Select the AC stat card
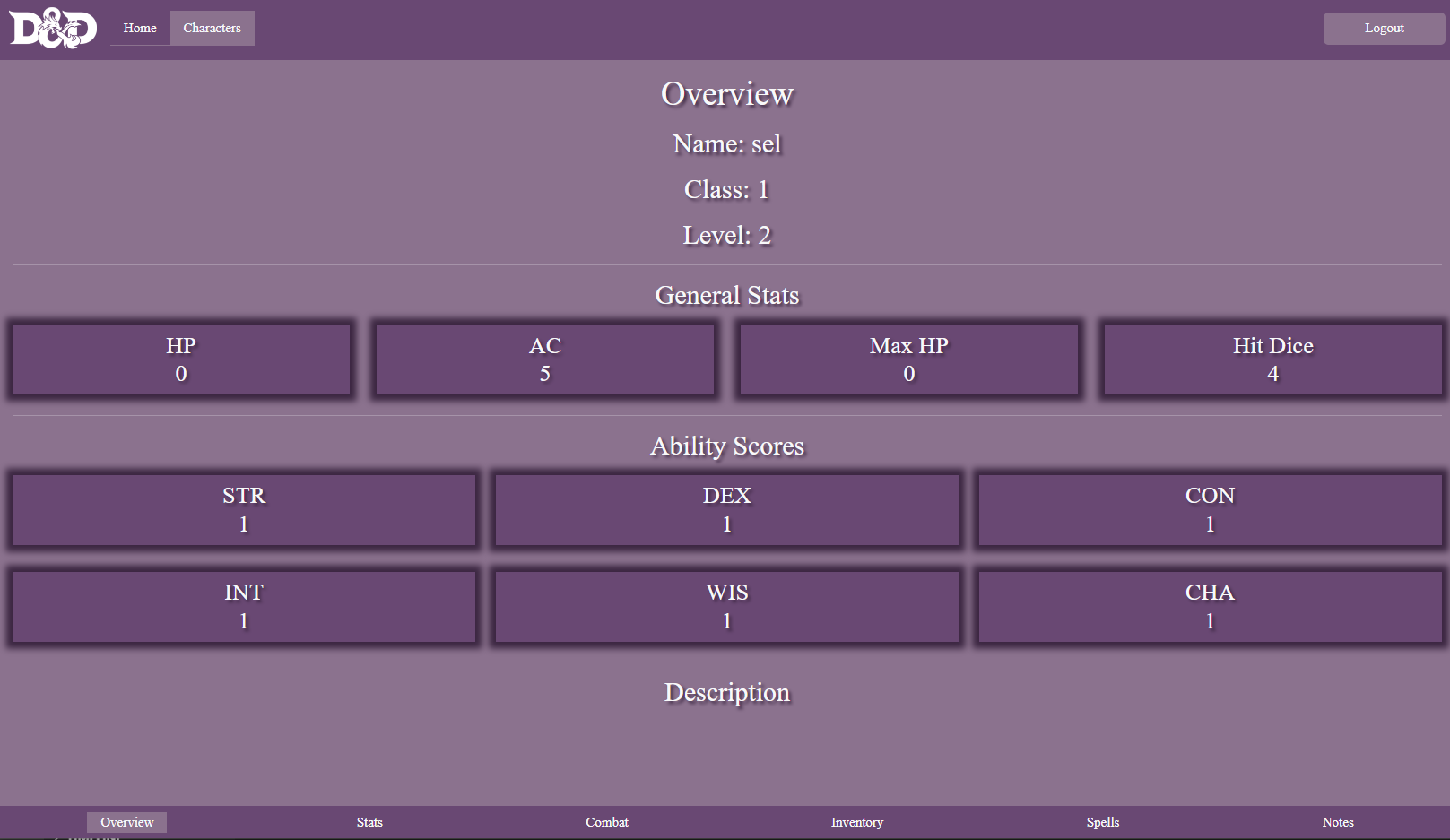Image resolution: width=1450 pixels, height=840 pixels. tap(545, 359)
